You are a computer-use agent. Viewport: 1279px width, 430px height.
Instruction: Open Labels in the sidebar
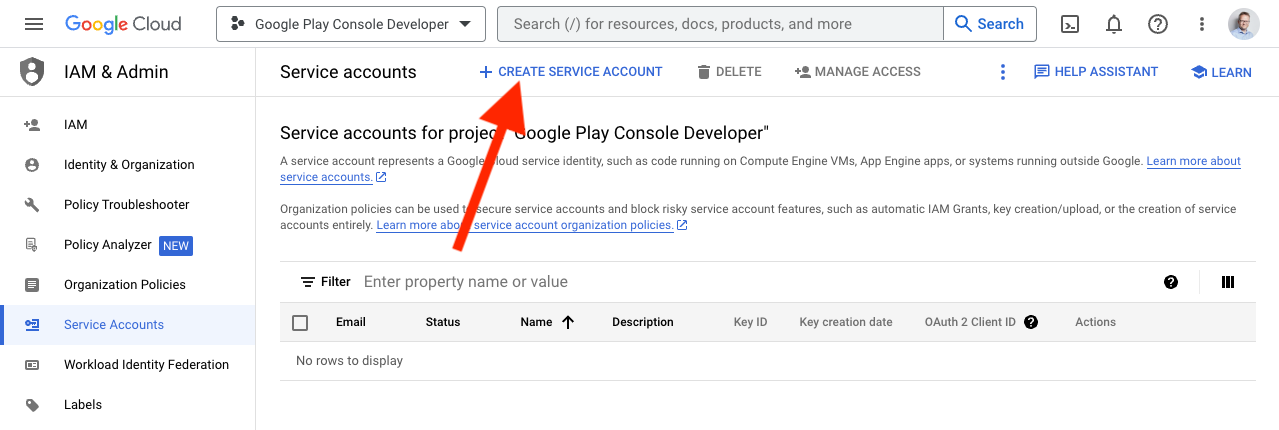(128, 405)
